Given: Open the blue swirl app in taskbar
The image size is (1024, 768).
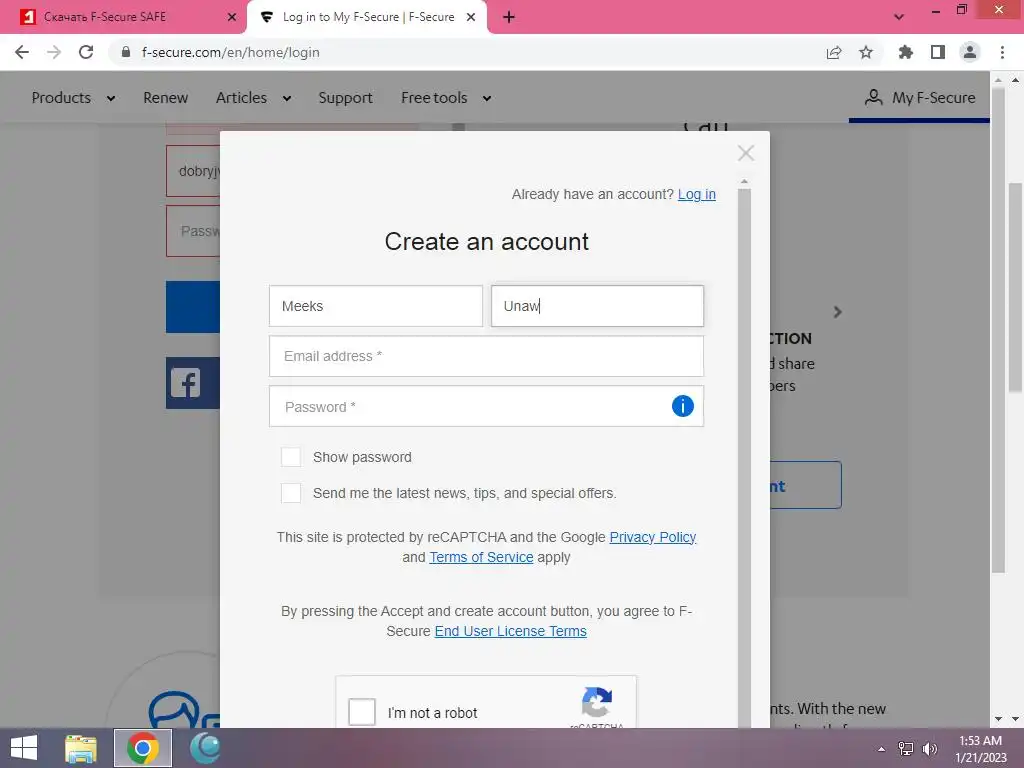Looking at the screenshot, I should tap(205, 748).
